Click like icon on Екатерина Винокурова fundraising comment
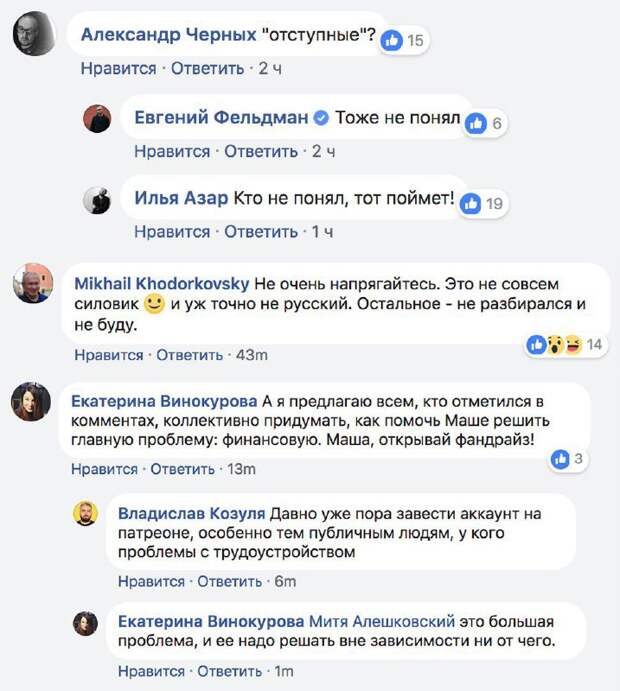The width and height of the screenshot is (620, 691). click(560, 459)
